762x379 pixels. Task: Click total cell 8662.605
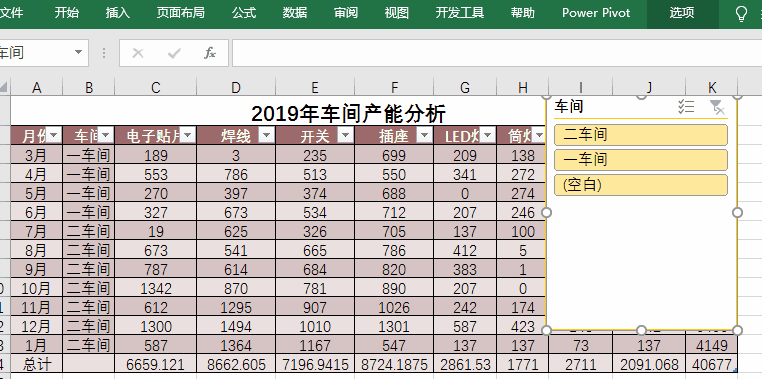(236, 364)
